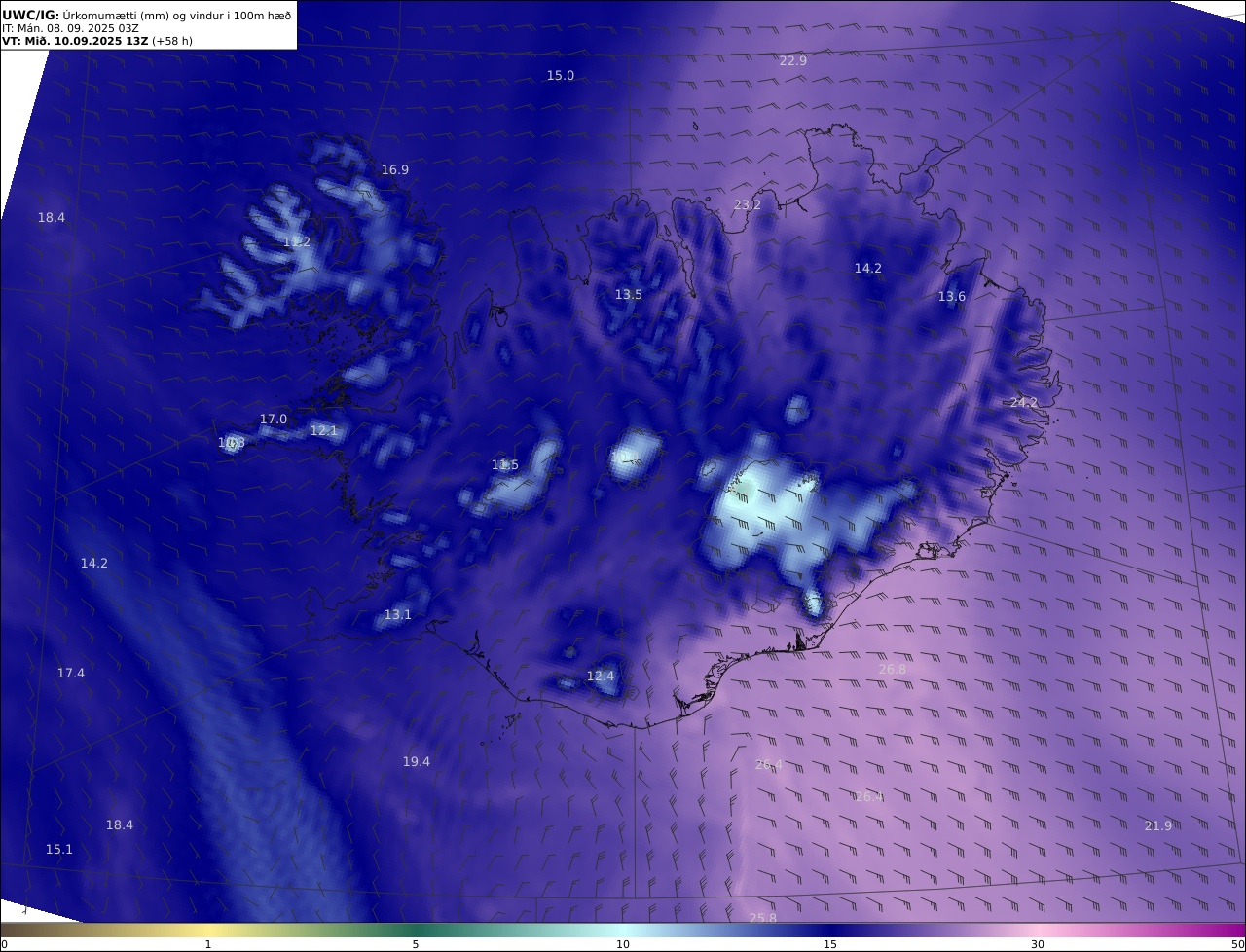Screen dimensions: 1246x952
Task: Click the colorbar tick label 15
Action: [x=830, y=944]
